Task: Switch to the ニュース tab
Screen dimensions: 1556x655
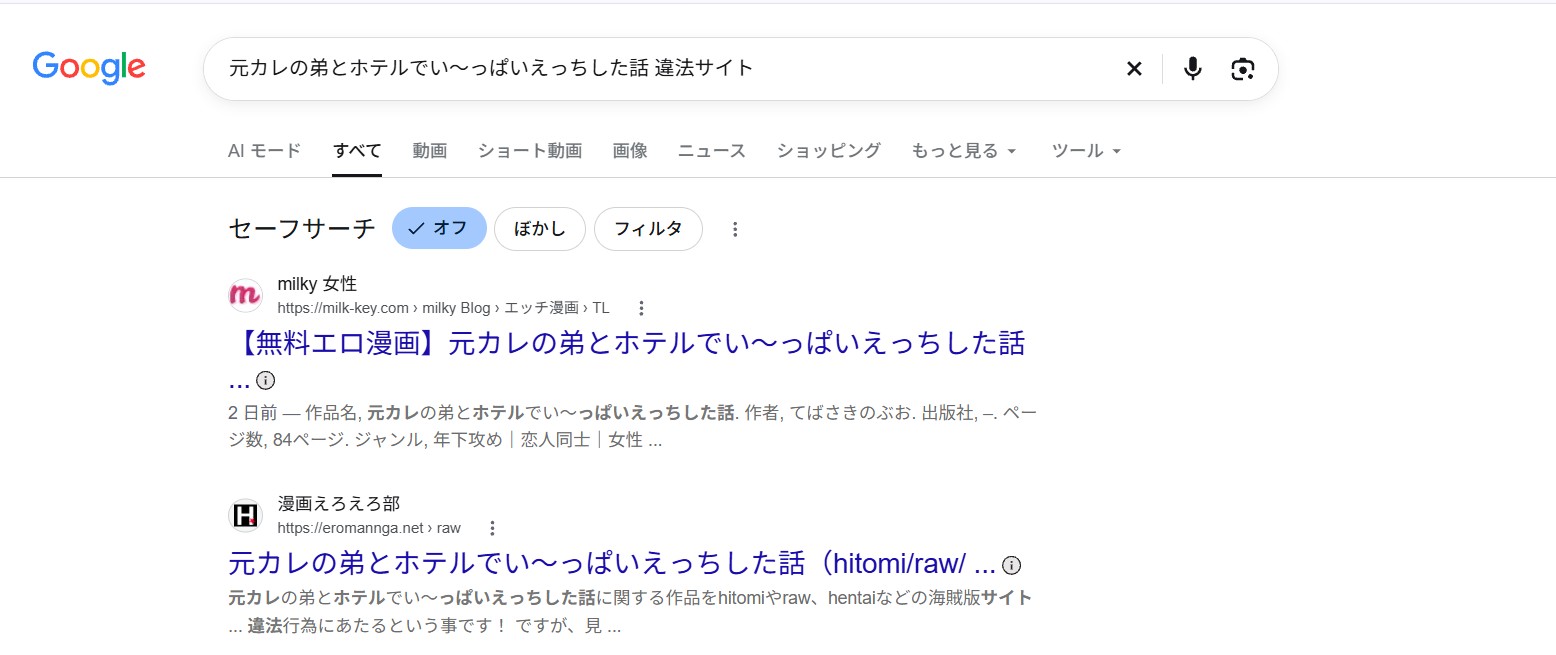Action: 712,151
